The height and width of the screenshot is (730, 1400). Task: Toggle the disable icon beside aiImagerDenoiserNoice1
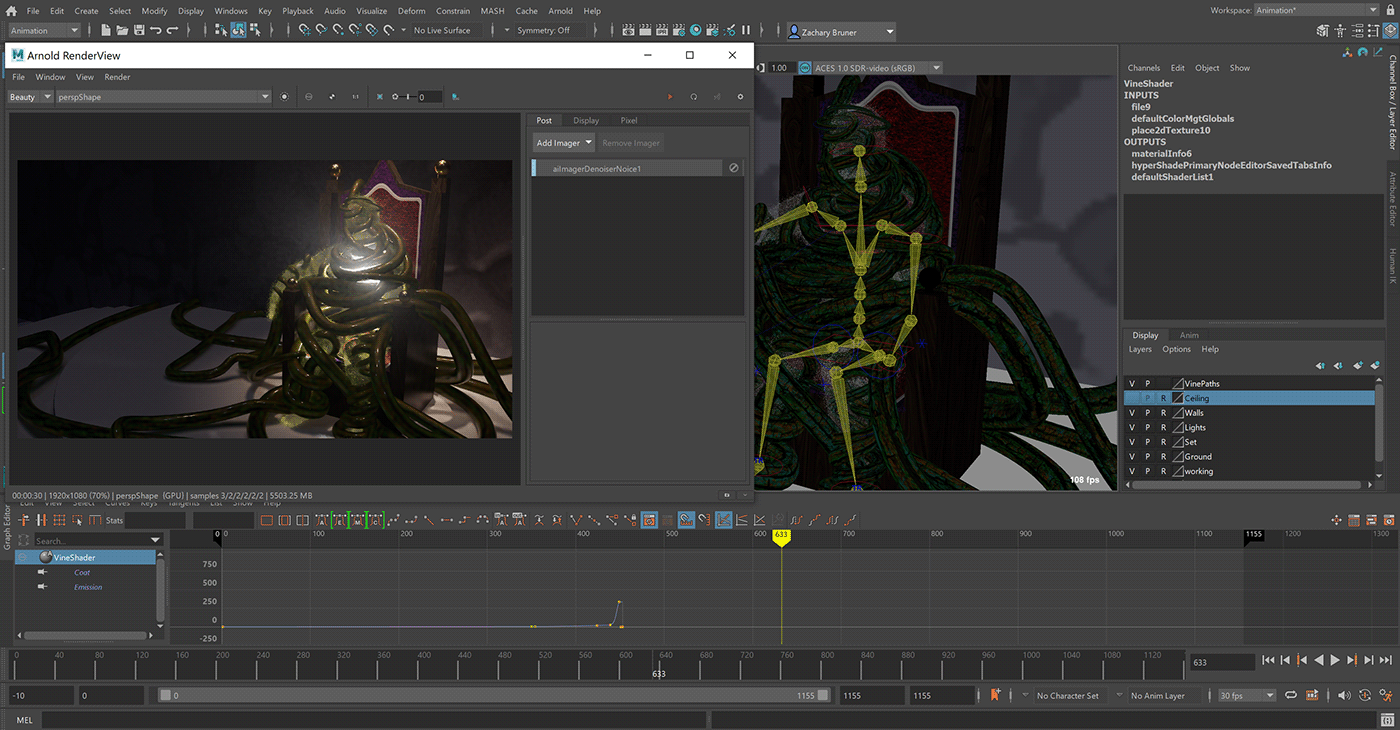click(x=734, y=168)
